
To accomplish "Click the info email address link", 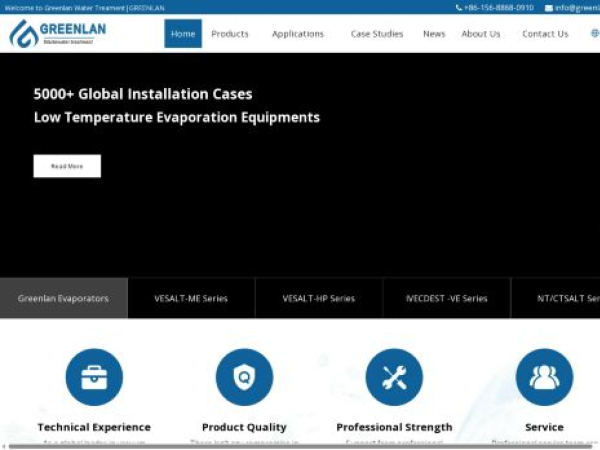I will [577, 8].
